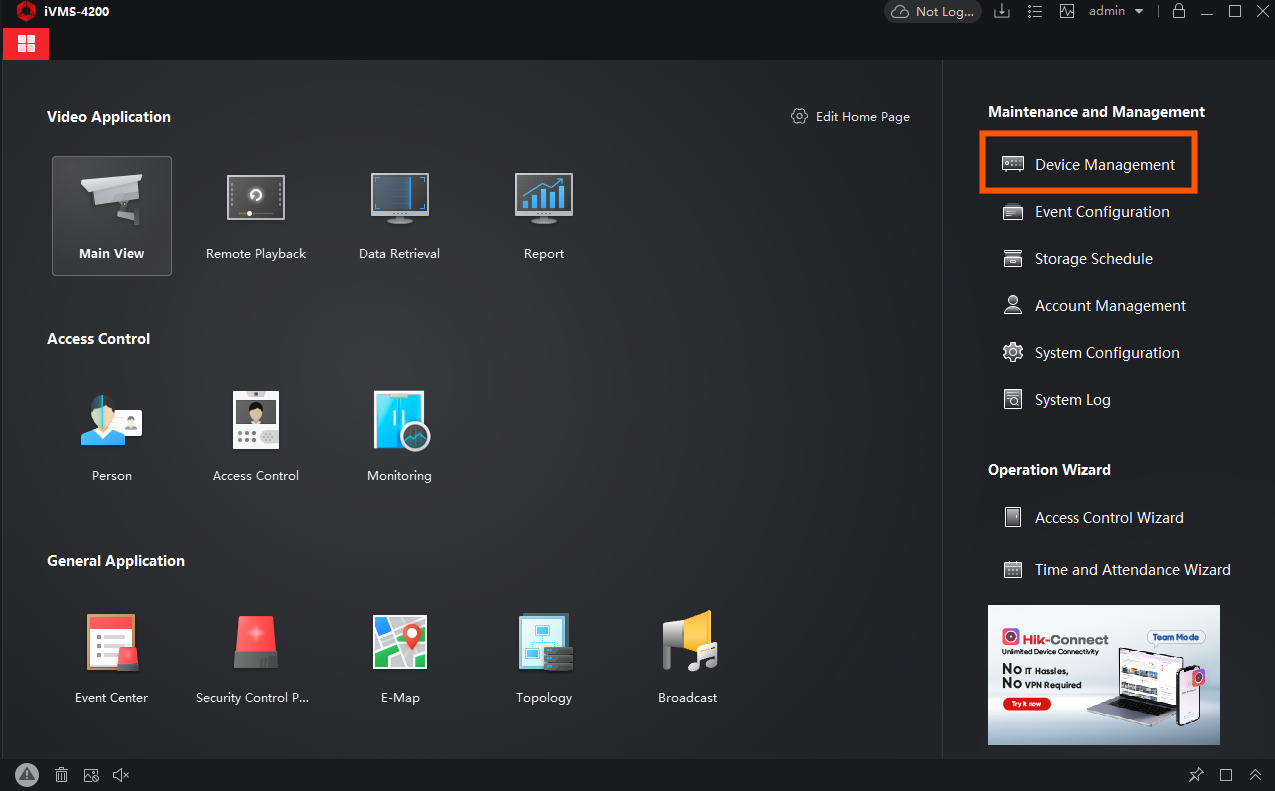Viewport: 1275px width, 791px height.
Task: Click Edit Home Page
Action: click(x=850, y=117)
